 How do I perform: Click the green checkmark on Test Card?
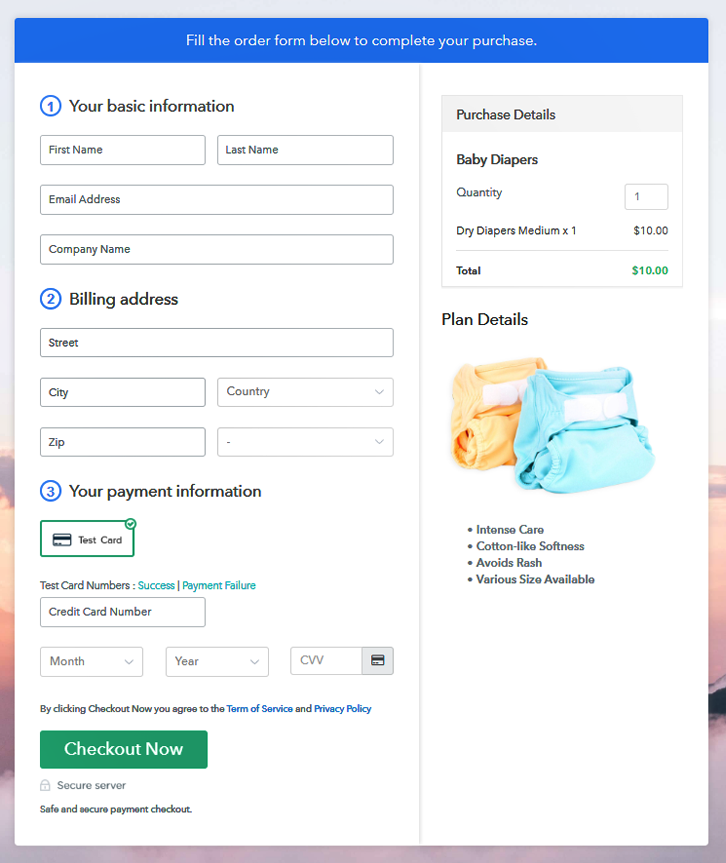point(131,523)
